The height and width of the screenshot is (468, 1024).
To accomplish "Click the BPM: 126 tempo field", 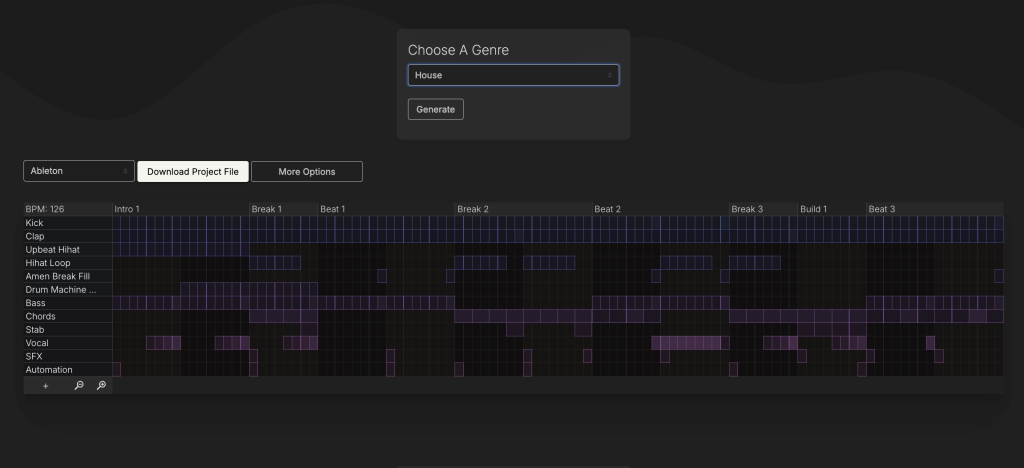I will 45,209.
